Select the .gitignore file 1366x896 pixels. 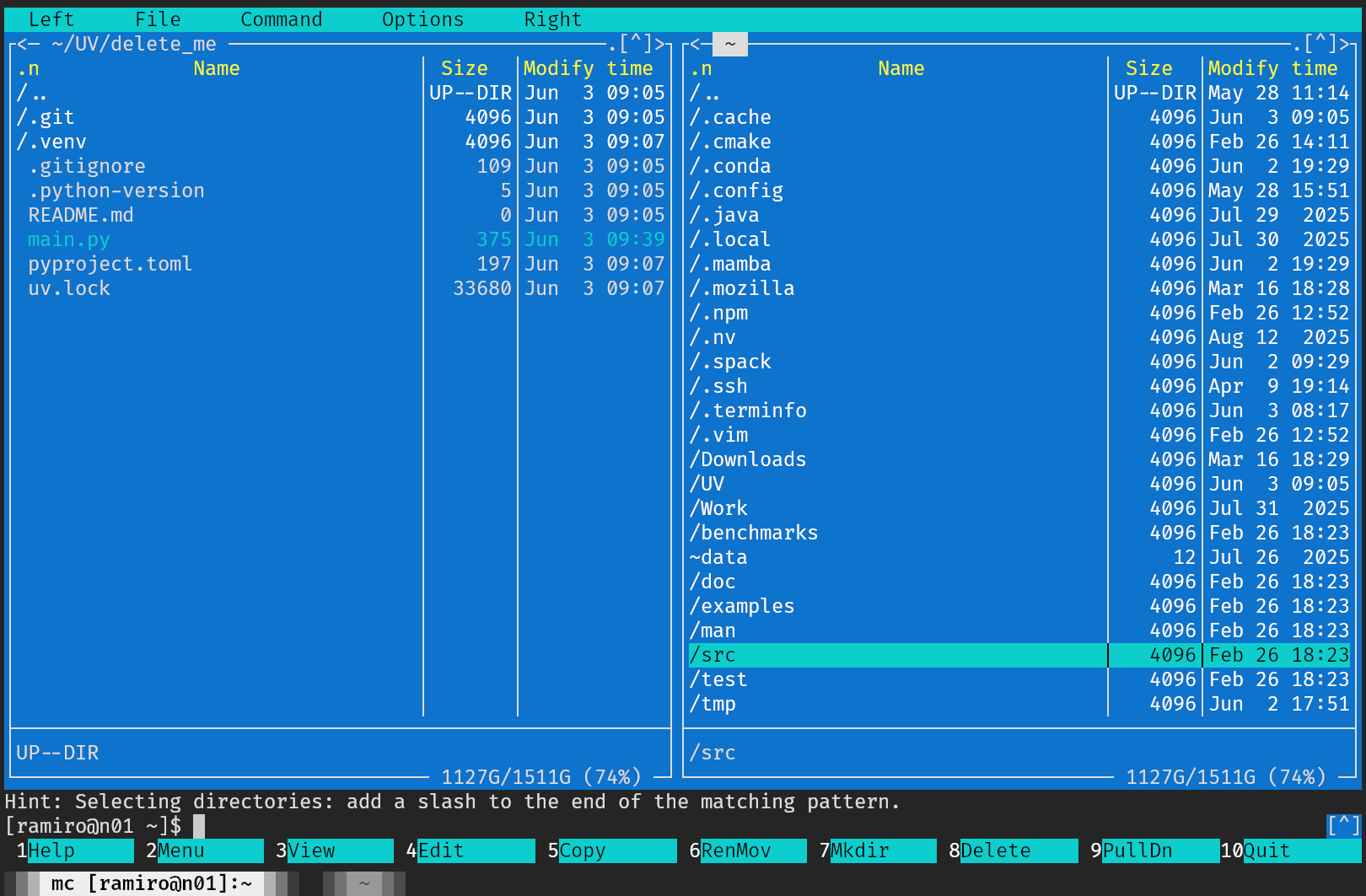click(x=341, y=166)
